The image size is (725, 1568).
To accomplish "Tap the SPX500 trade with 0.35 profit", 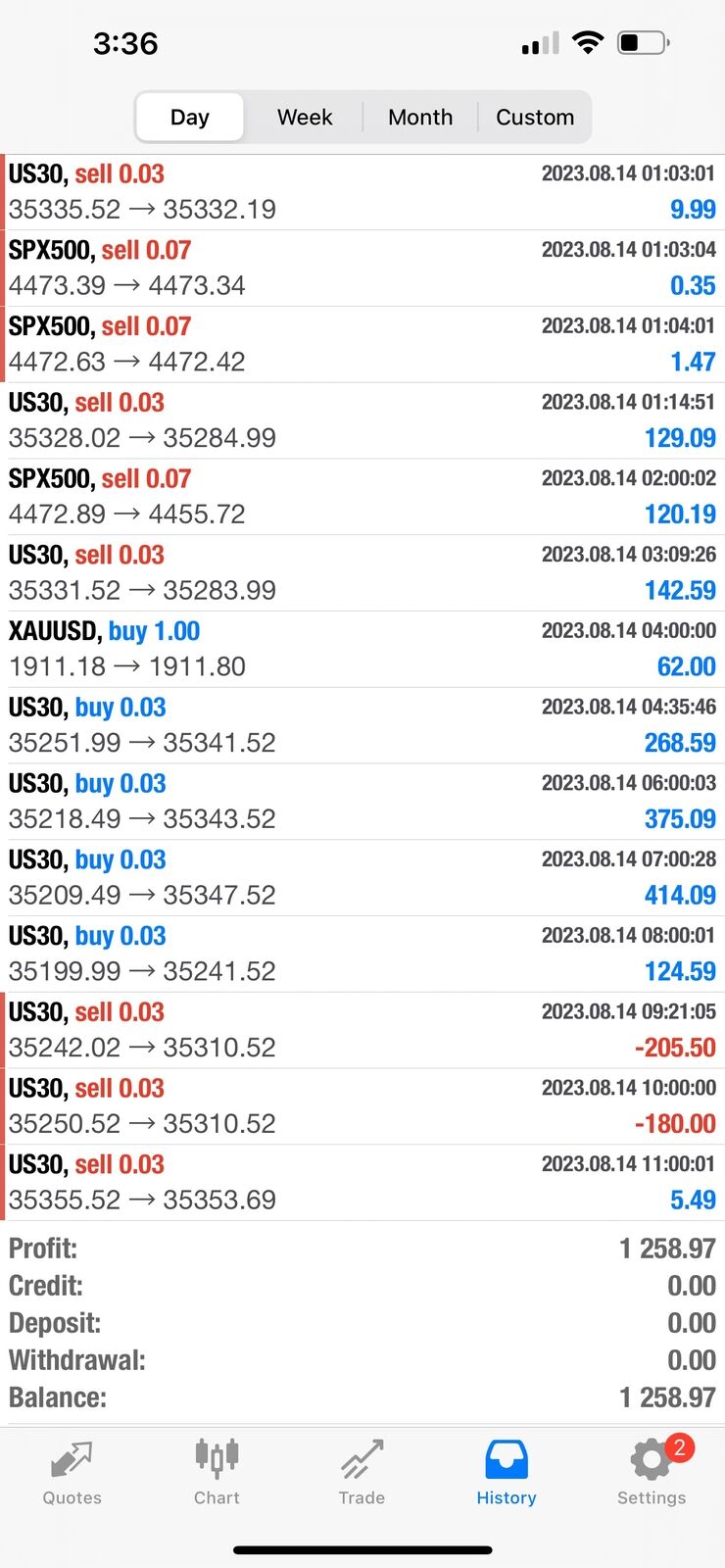I will [362, 268].
